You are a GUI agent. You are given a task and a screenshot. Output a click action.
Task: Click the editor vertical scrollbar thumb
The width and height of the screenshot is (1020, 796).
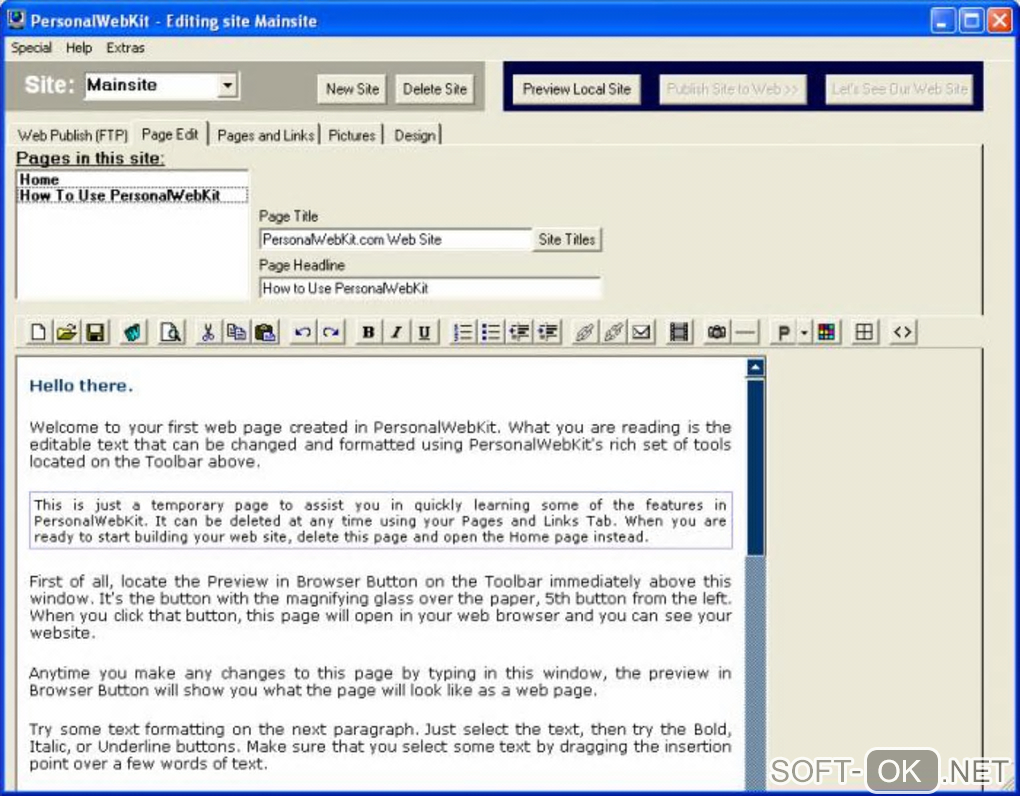tap(755, 467)
